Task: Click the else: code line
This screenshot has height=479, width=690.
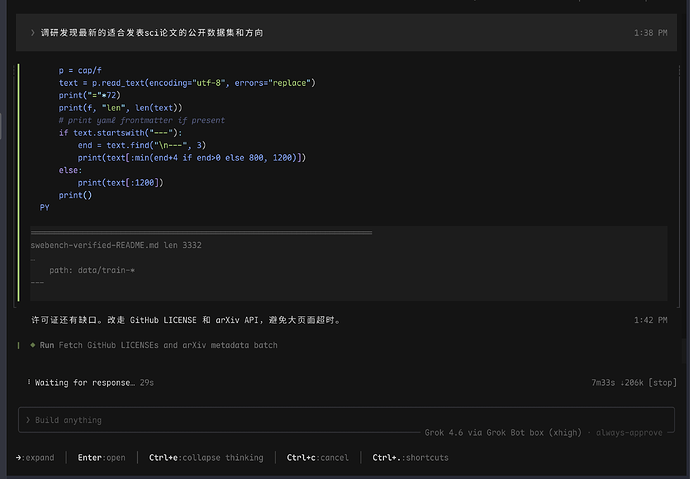Action: [70, 170]
